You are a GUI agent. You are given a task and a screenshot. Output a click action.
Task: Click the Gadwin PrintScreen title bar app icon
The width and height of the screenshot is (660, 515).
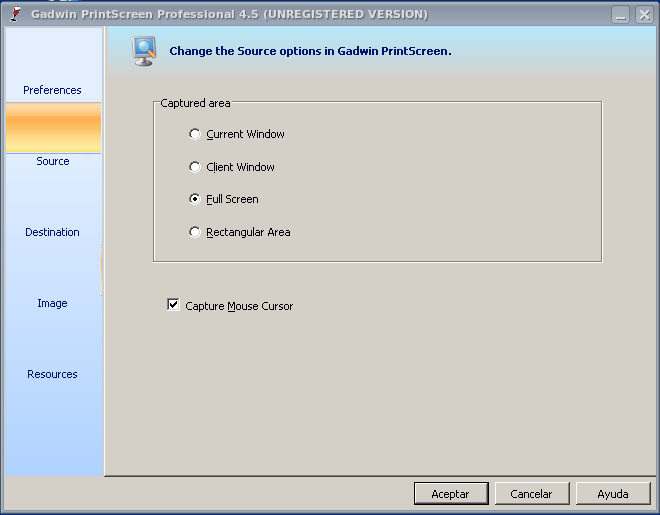pyautogui.click(x=16, y=14)
